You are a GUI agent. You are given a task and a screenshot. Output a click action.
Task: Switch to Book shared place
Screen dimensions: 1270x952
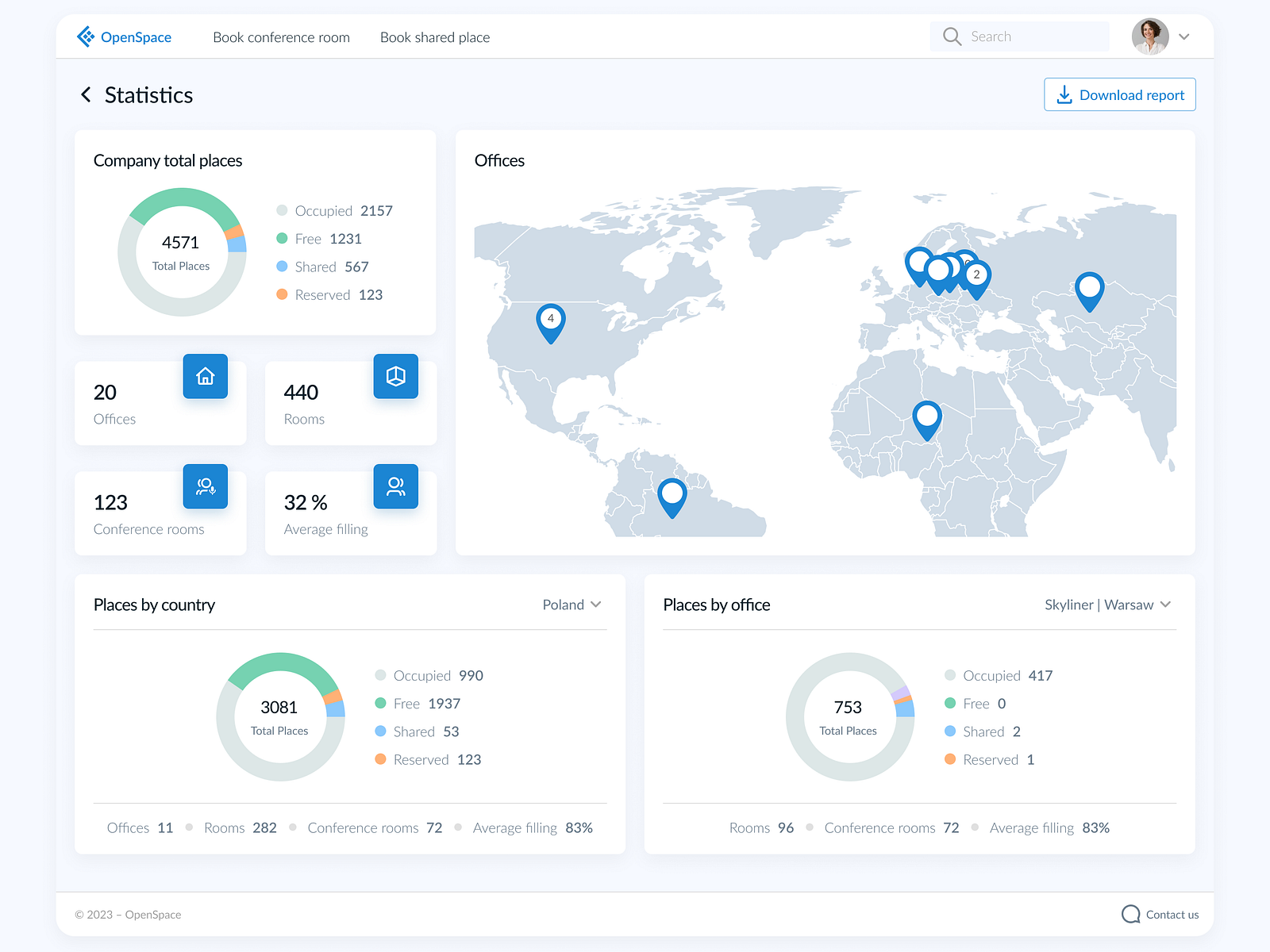tap(434, 37)
